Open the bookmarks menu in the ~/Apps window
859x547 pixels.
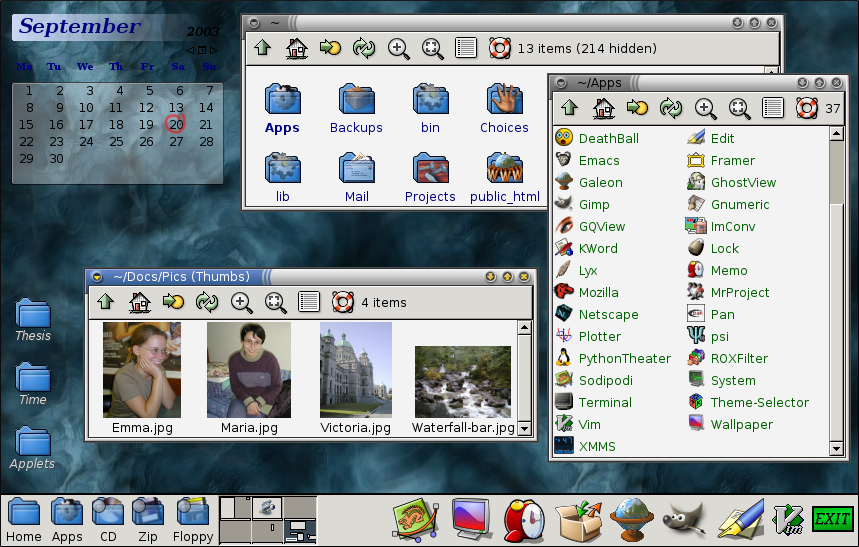(636, 108)
